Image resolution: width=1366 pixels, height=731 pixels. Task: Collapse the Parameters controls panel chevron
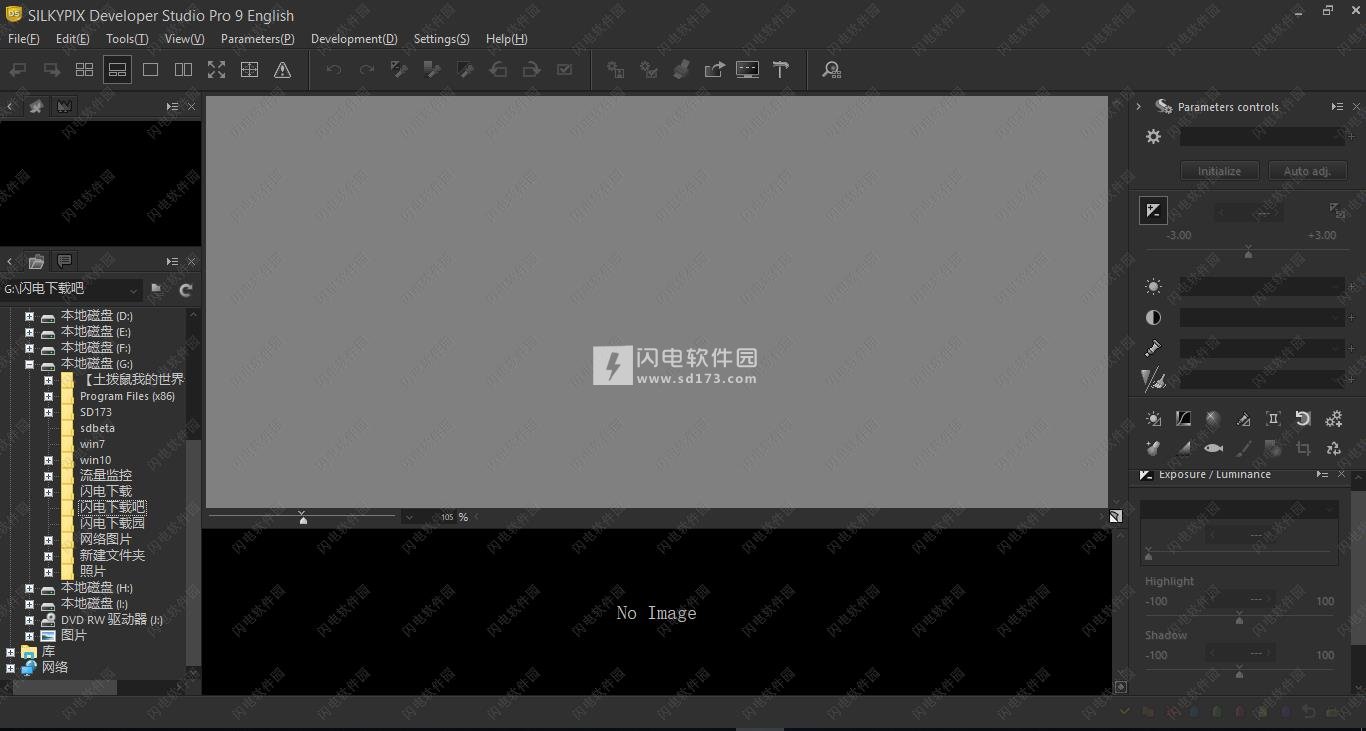(x=1138, y=107)
